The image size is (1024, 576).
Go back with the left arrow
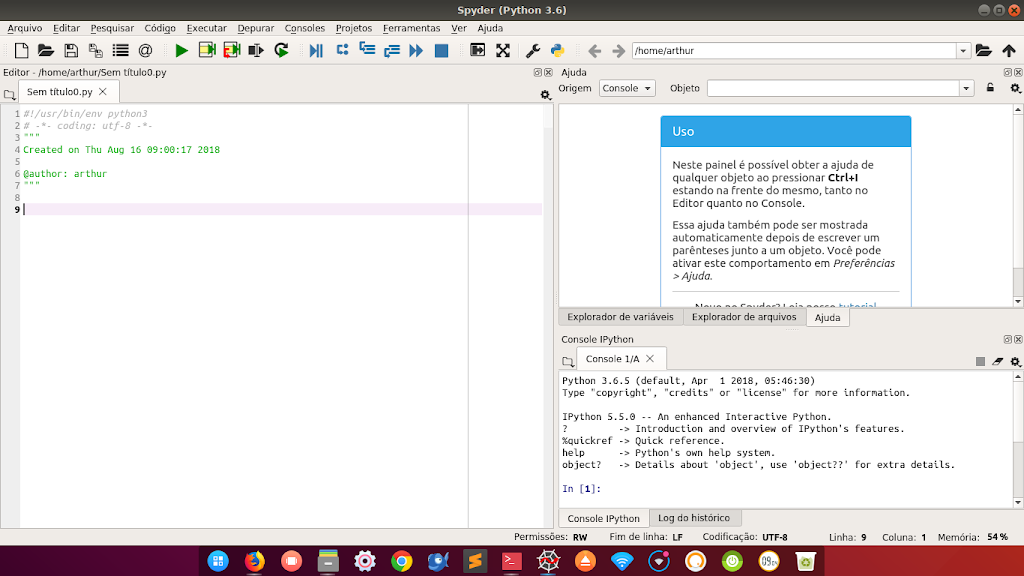click(x=594, y=50)
